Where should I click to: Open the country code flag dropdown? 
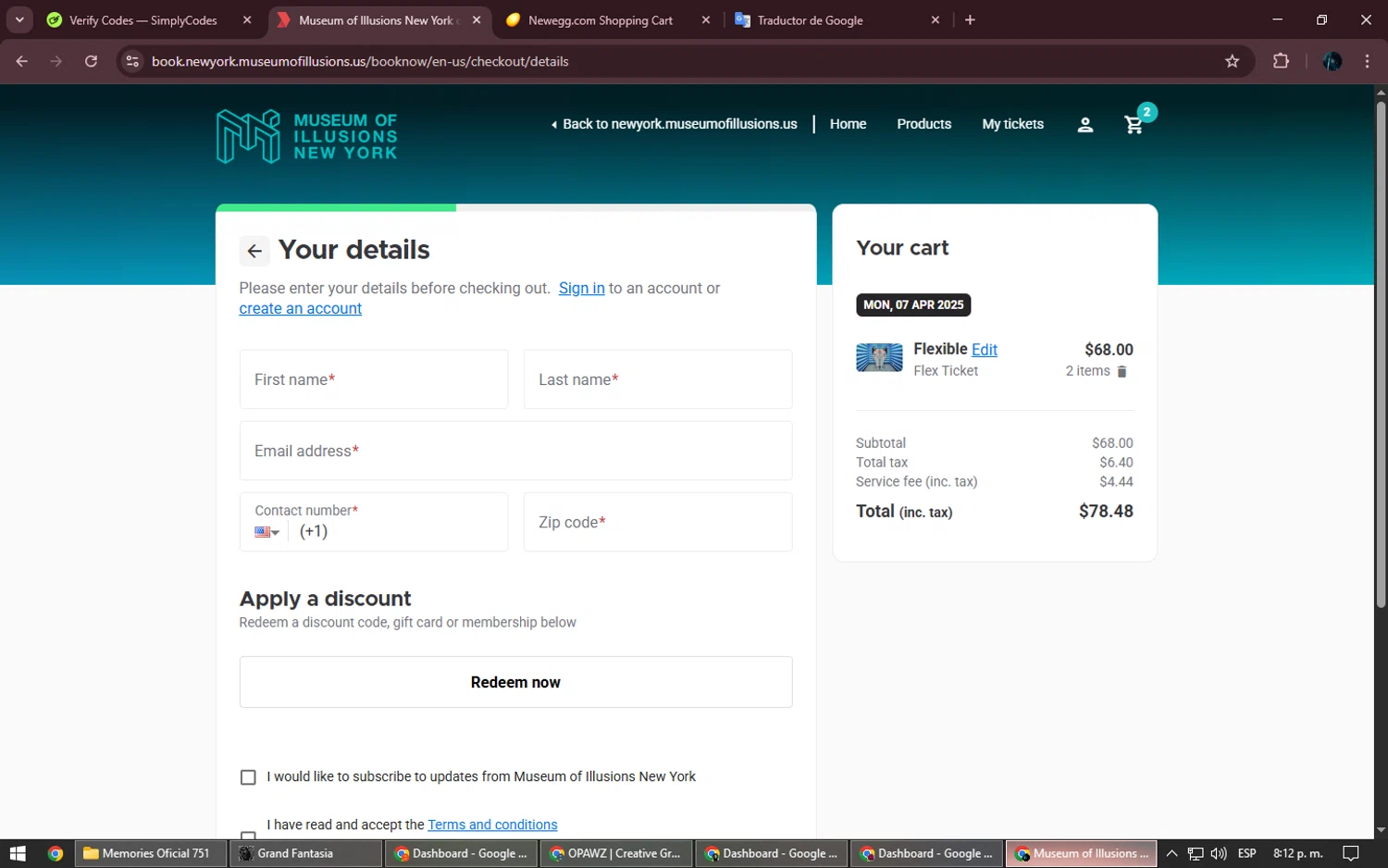pyautogui.click(x=266, y=532)
